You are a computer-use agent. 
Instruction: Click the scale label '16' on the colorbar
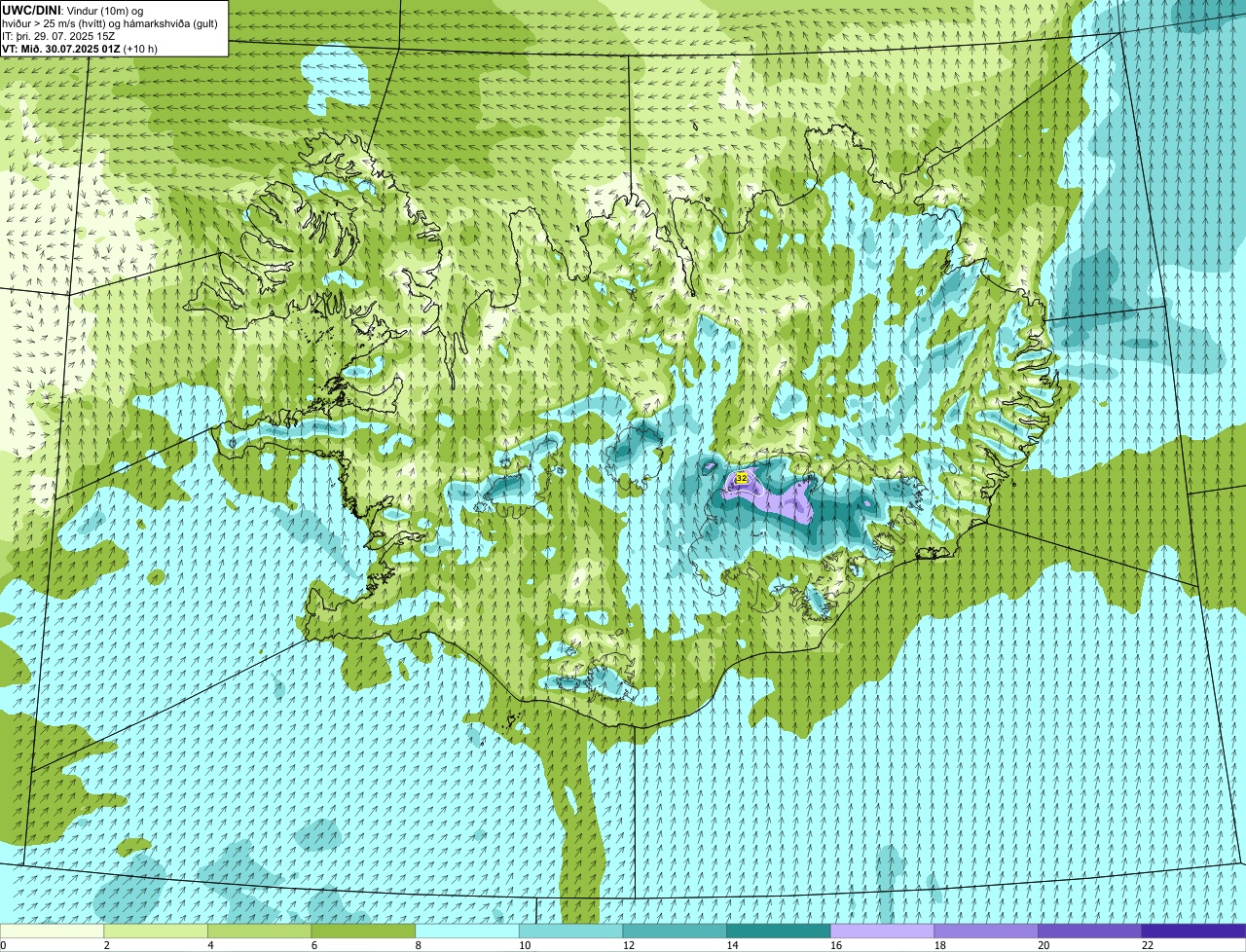[x=836, y=945]
